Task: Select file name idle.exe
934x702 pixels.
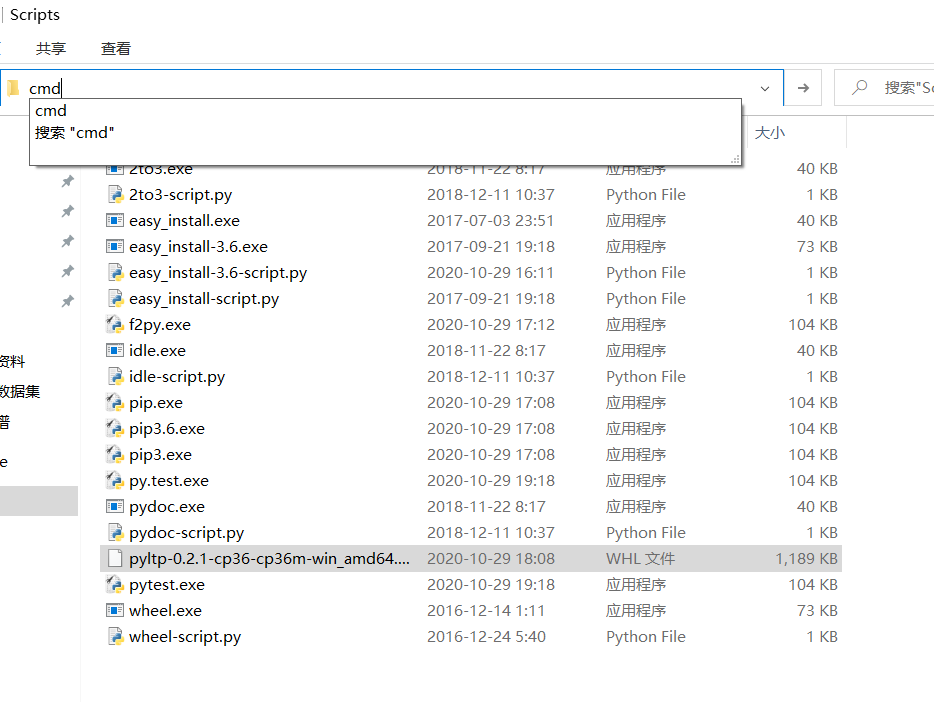Action: click(x=157, y=351)
